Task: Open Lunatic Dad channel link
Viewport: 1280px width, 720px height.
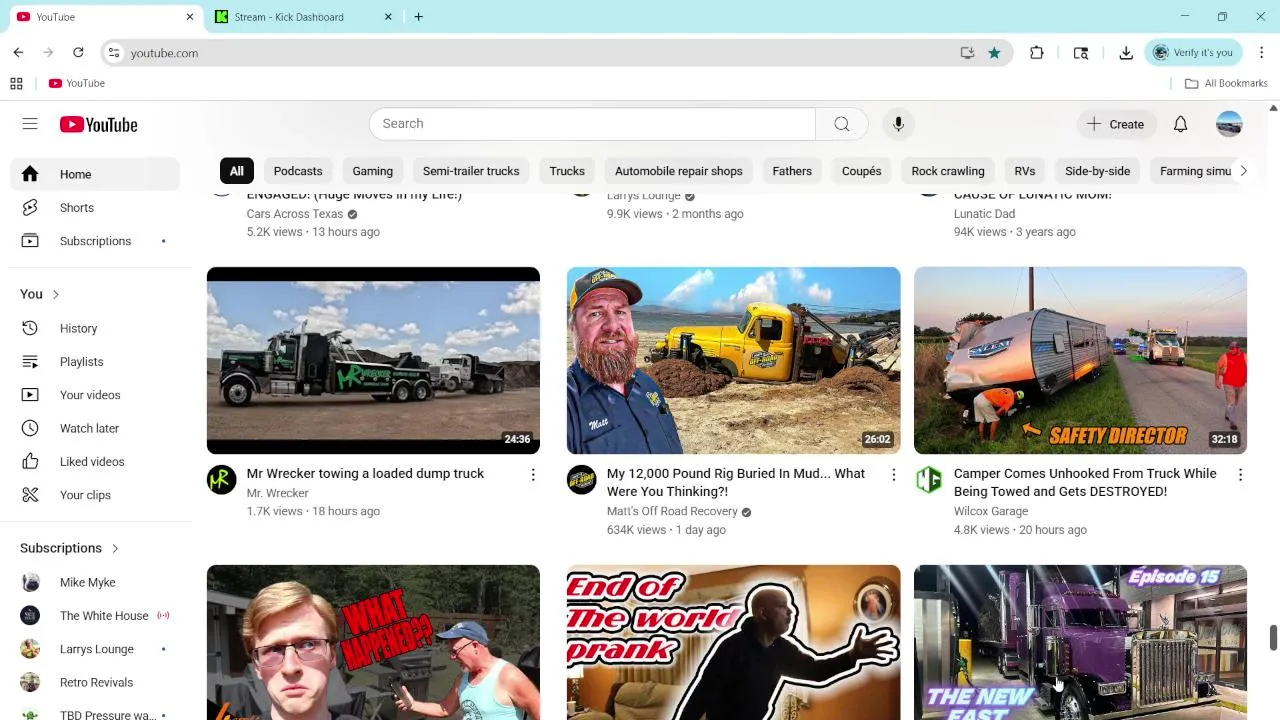Action: (x=984, y=213)
